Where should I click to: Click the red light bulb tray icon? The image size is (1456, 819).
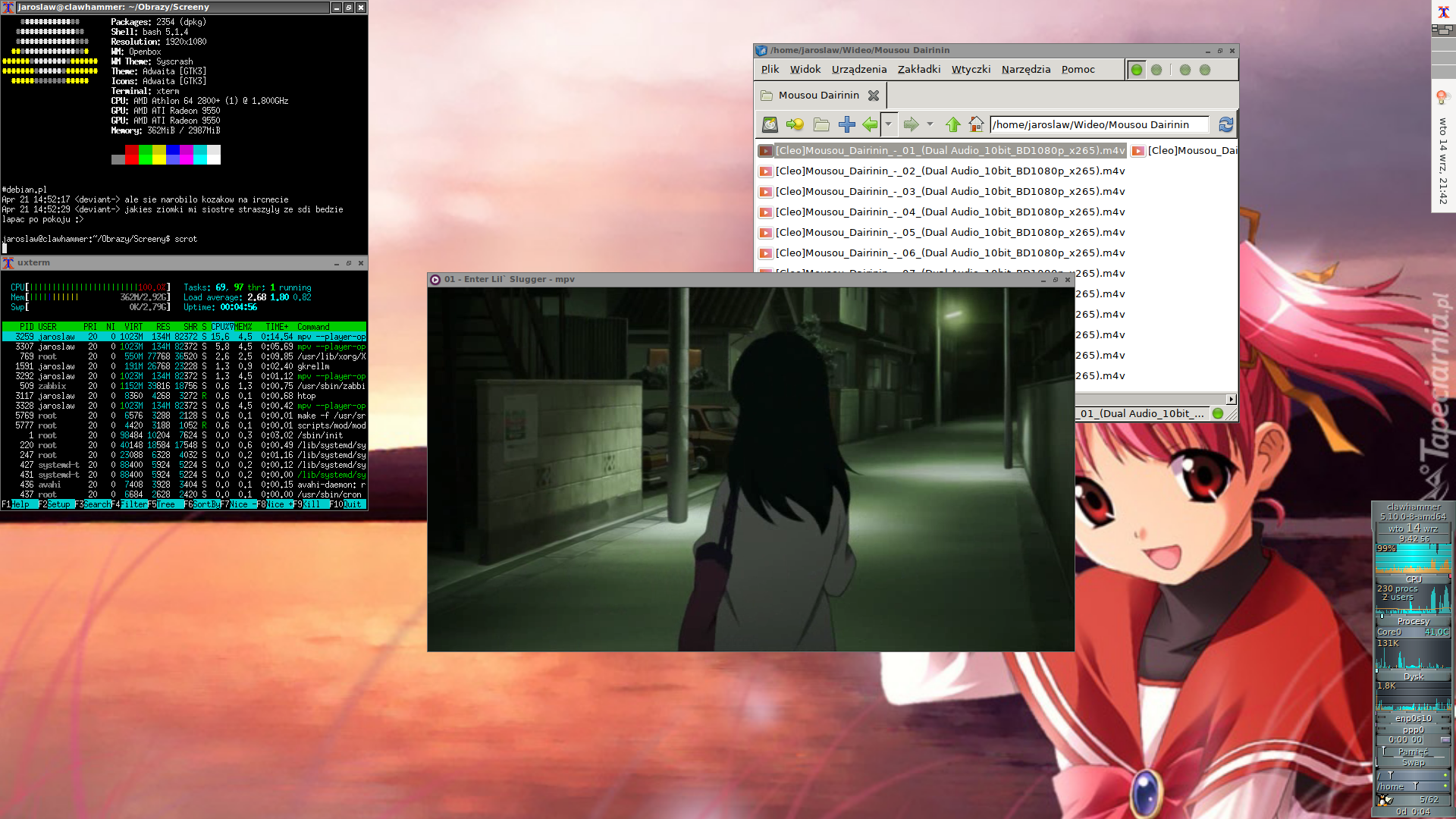click(1442, 97)
